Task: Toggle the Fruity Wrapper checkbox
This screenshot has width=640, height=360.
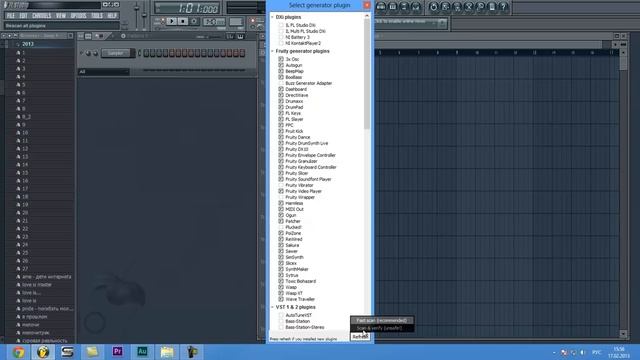Action: point(281,197)
